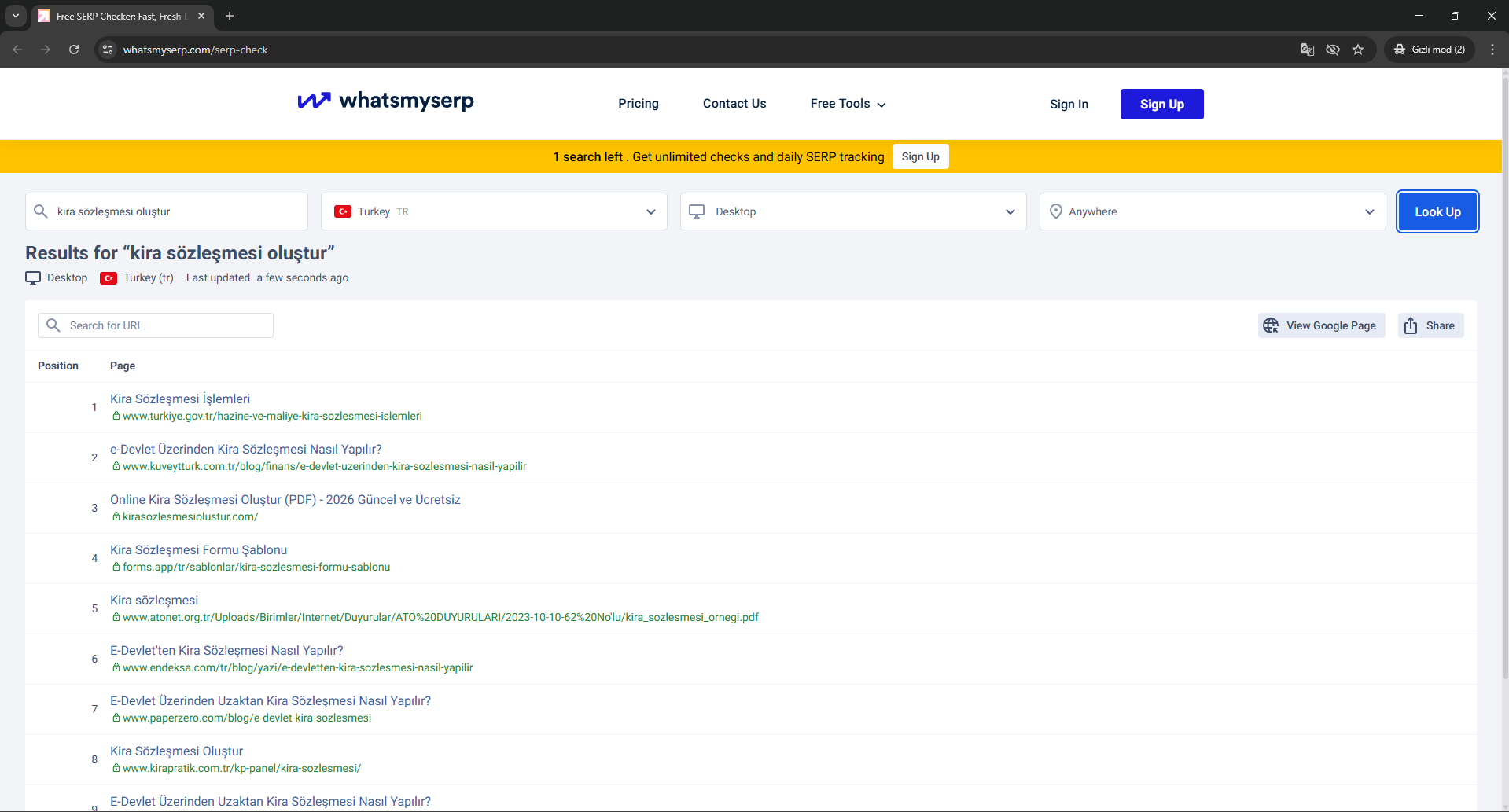The width and height of the screenshot is (1509, 812).
Task: Open e-Devlet Üzerinden Kira Sözleşmesi Nasıl Yapılır result
Action: click(x=246, y=450)
